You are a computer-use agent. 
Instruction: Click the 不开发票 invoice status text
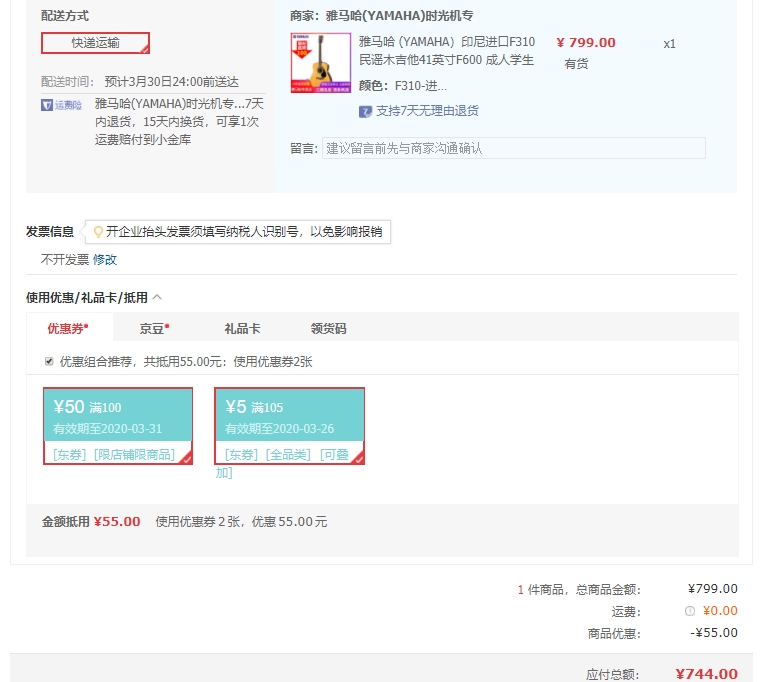coord(65,260)
